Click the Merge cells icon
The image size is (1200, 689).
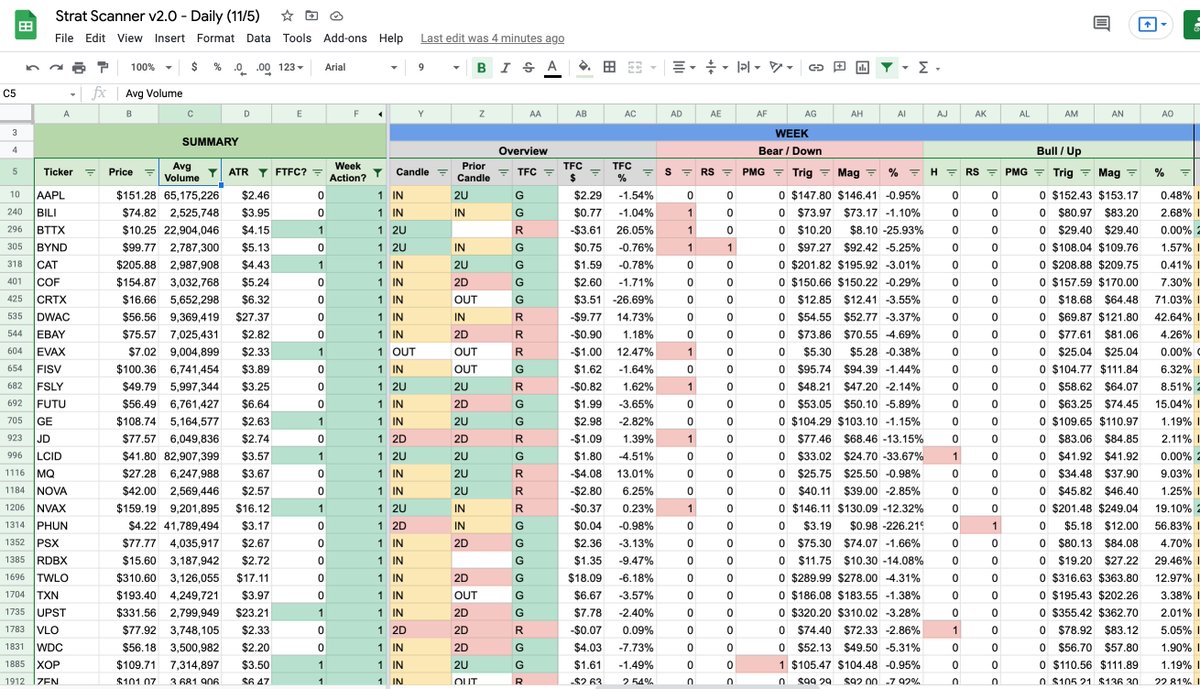pos(633,67)
